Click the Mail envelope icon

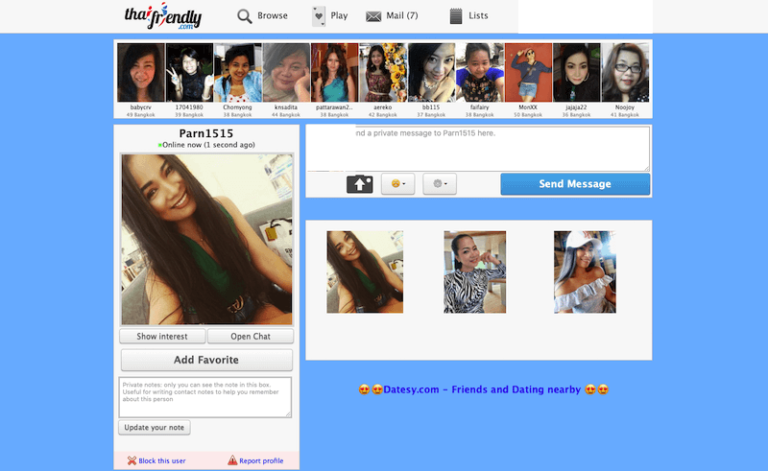[373, 16]
